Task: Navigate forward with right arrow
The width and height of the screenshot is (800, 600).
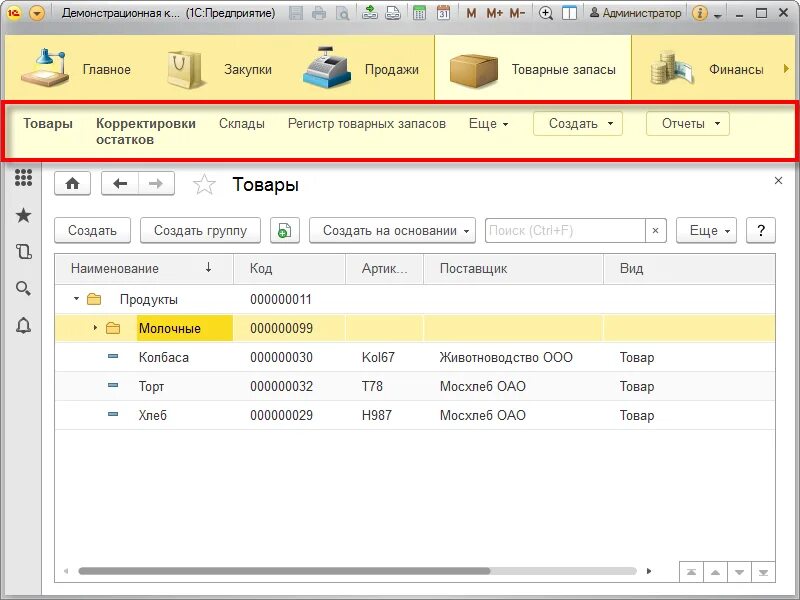Action: [x=156, y=183]
